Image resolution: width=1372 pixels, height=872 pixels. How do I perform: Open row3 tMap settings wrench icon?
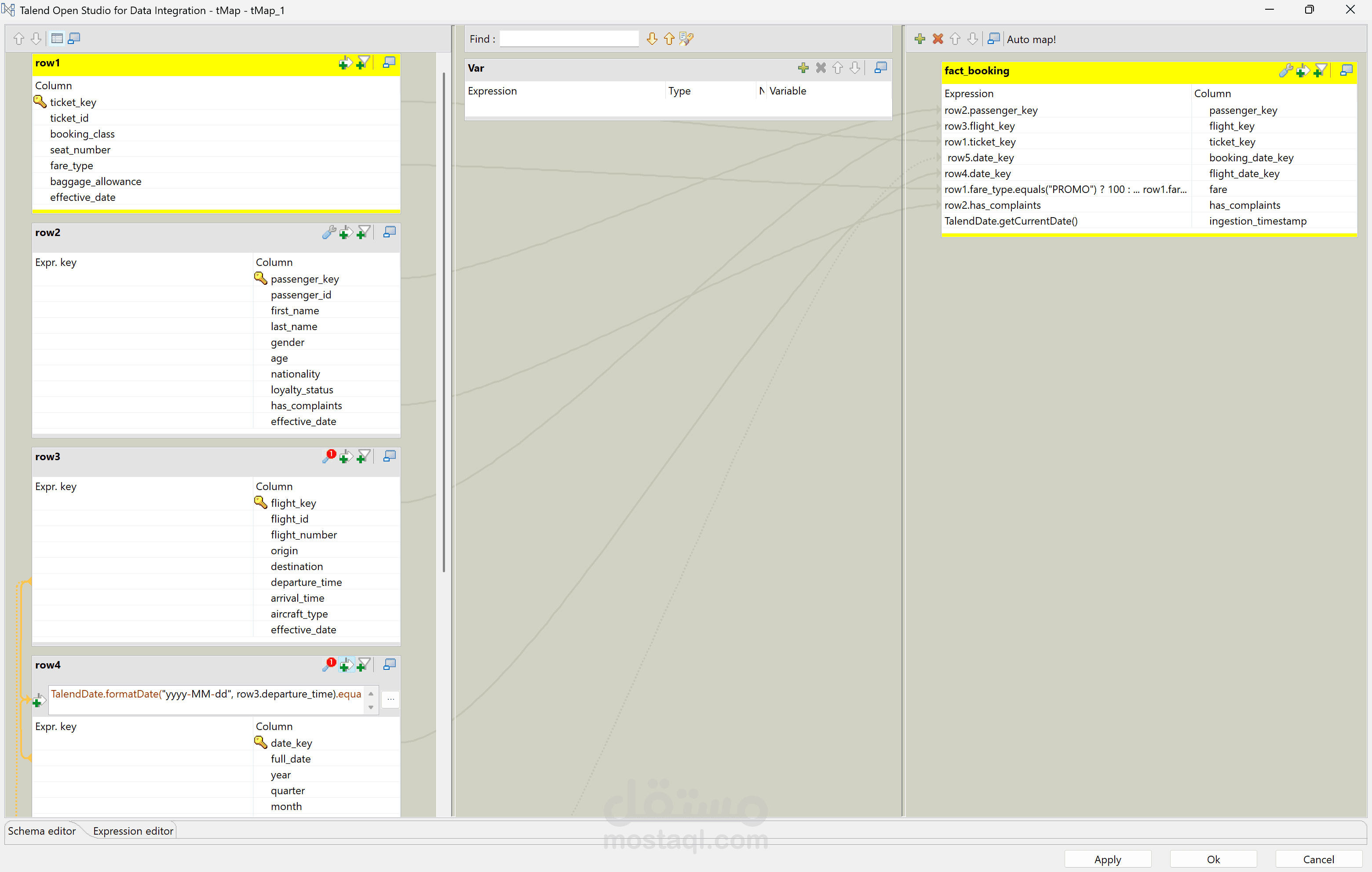pyautogui.click(x=328, y=457)
